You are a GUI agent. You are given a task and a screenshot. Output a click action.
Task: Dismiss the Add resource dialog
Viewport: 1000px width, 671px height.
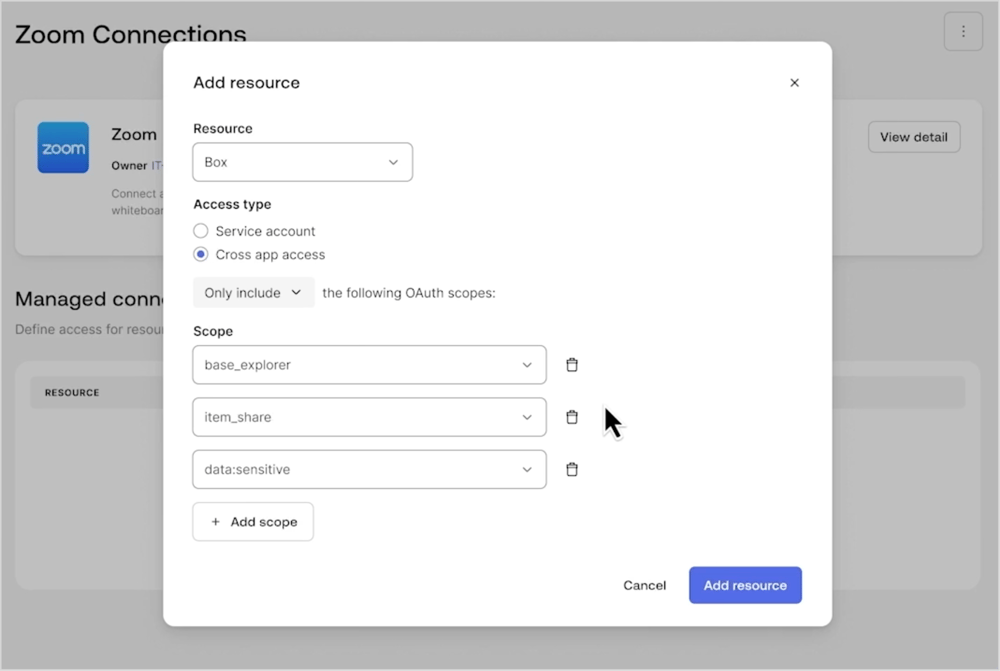[x=794, y=82]
